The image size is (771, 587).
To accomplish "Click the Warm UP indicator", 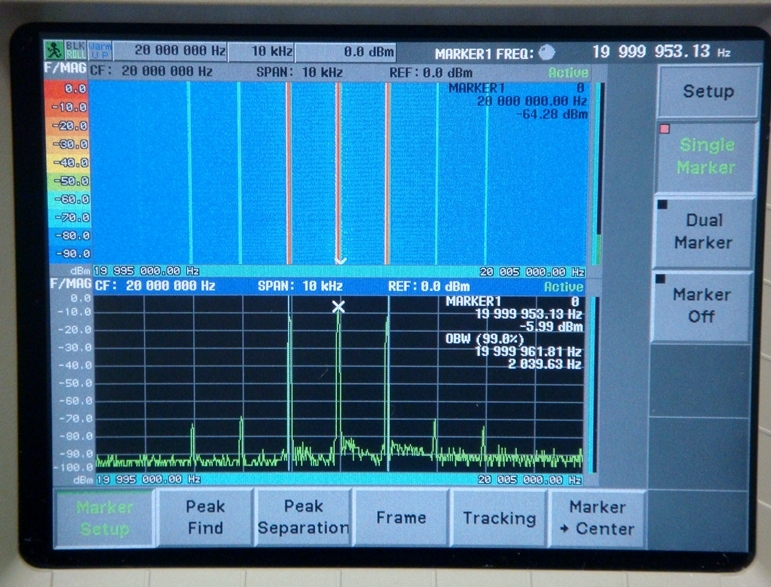I will [100, 51].
